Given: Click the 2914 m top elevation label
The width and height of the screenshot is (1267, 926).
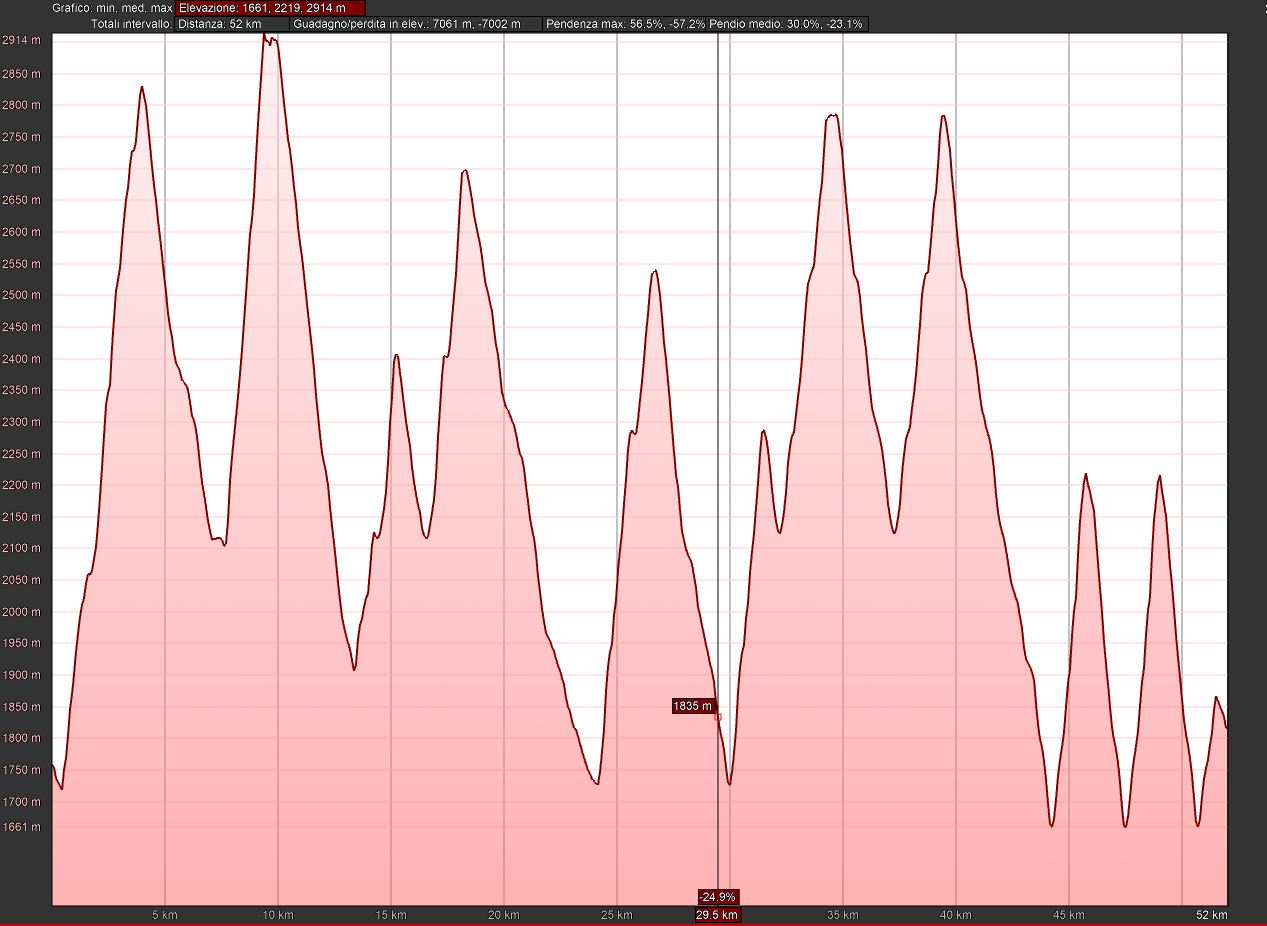Looking at the screenshot, I should pos(22,41).
